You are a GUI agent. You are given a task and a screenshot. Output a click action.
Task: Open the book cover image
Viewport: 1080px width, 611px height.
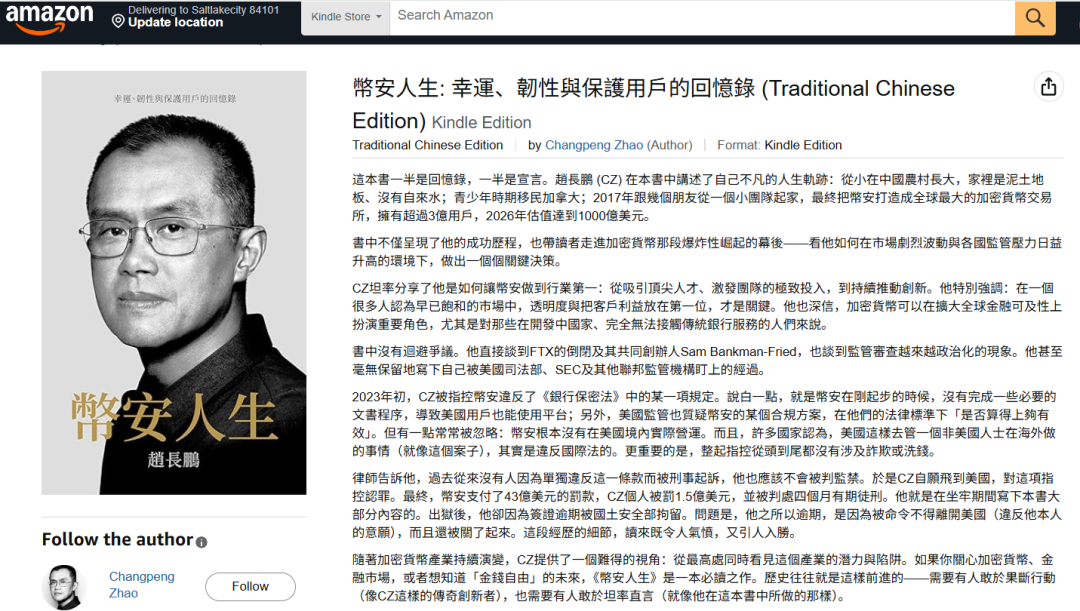pyautogui.click(x=174, y=283)
